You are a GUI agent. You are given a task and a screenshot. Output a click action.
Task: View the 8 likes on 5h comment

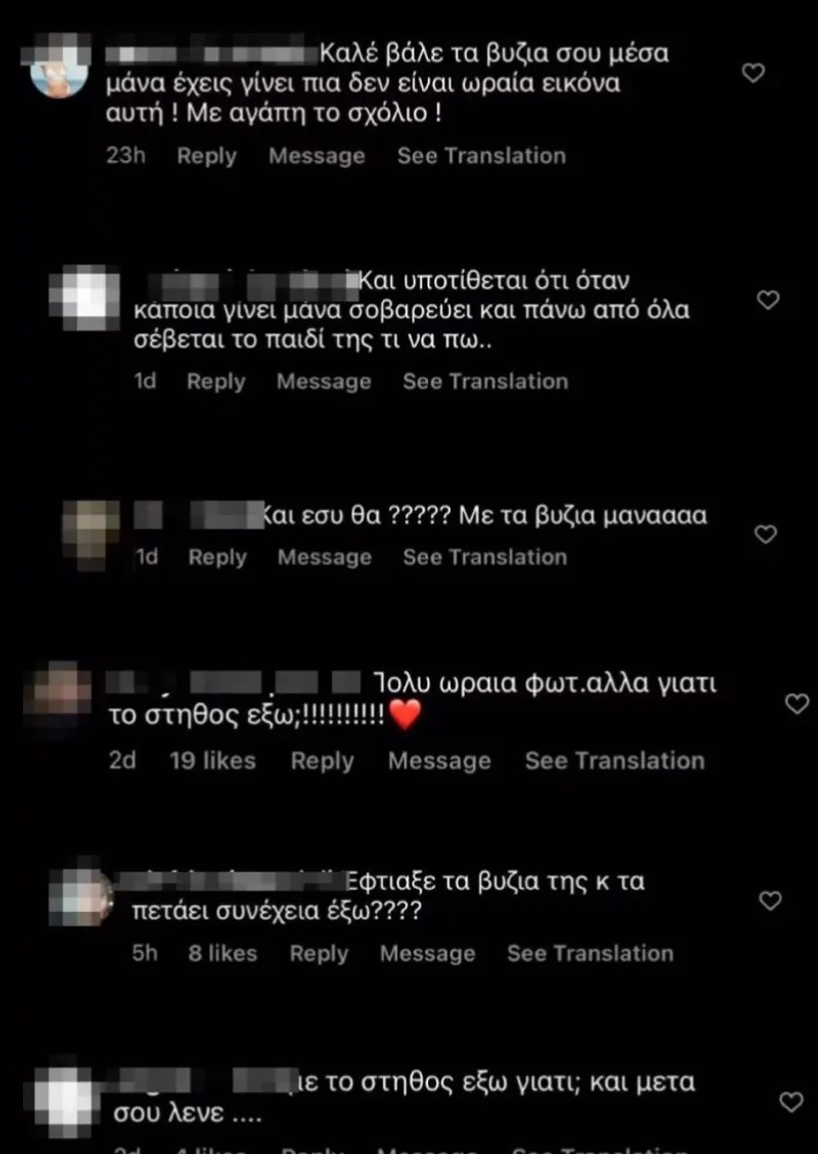(222, 953)
